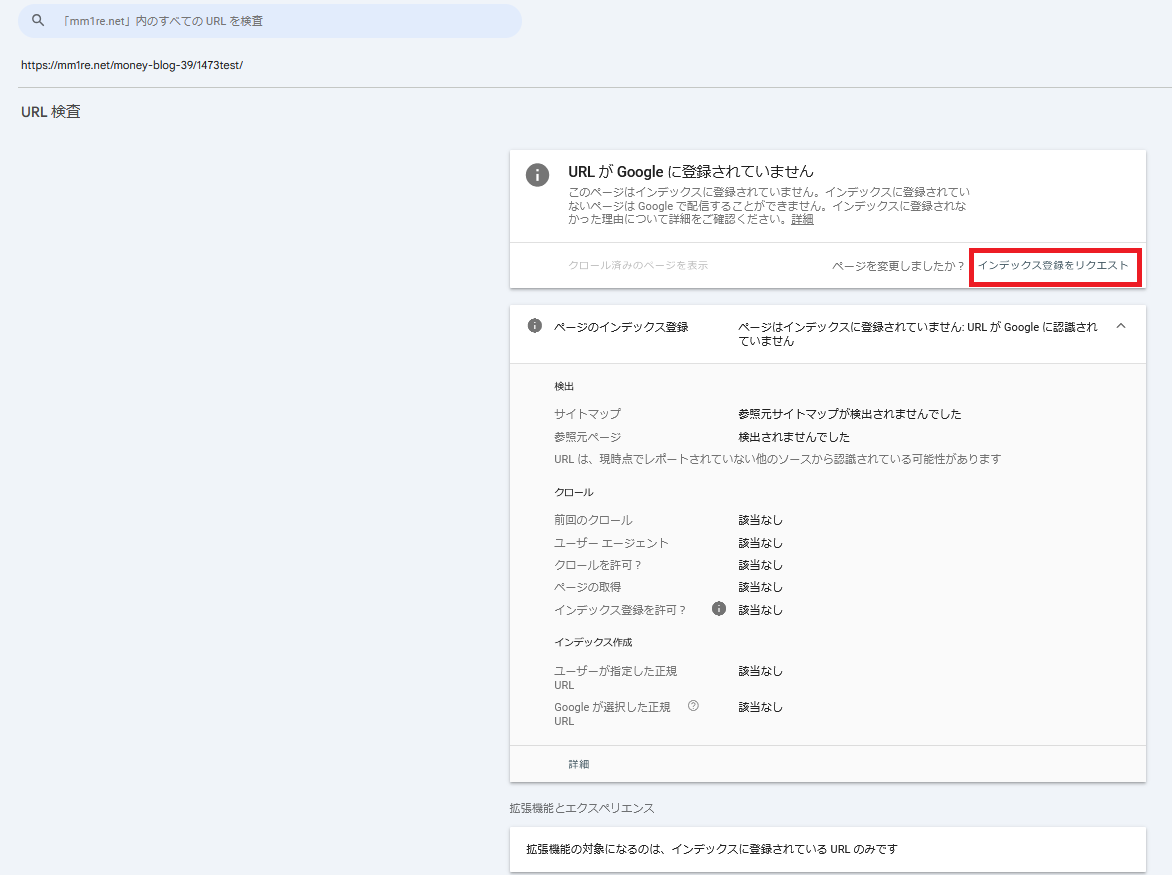Collapse the page indexing section with the chevron
The image size is (1172, 875).
tap(1120, 326)
